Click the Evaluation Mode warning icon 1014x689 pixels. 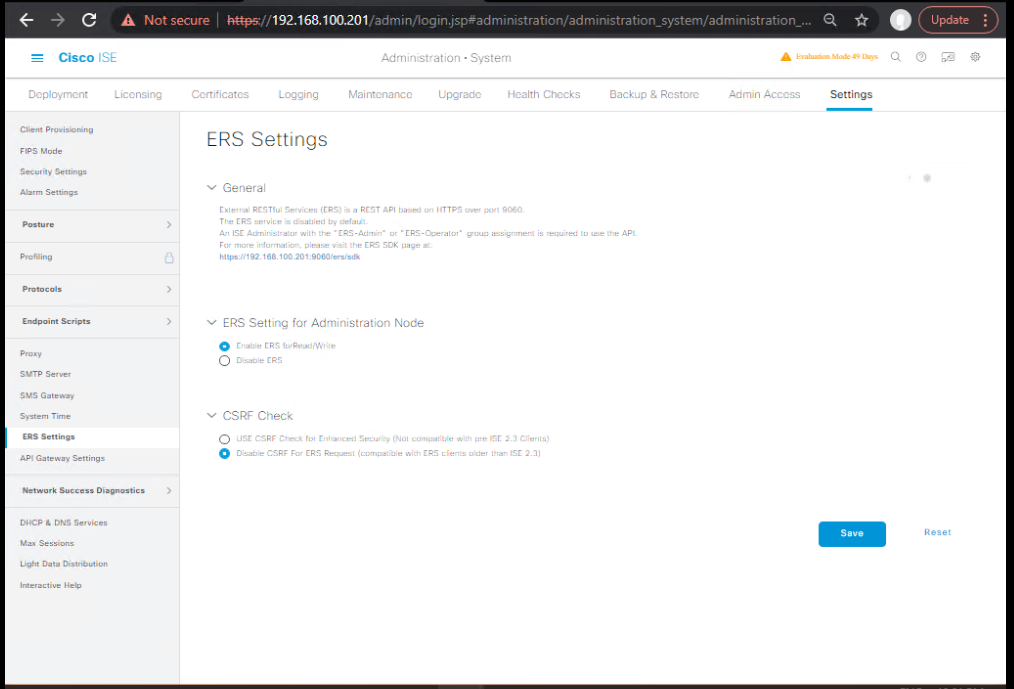pos(786,57)
